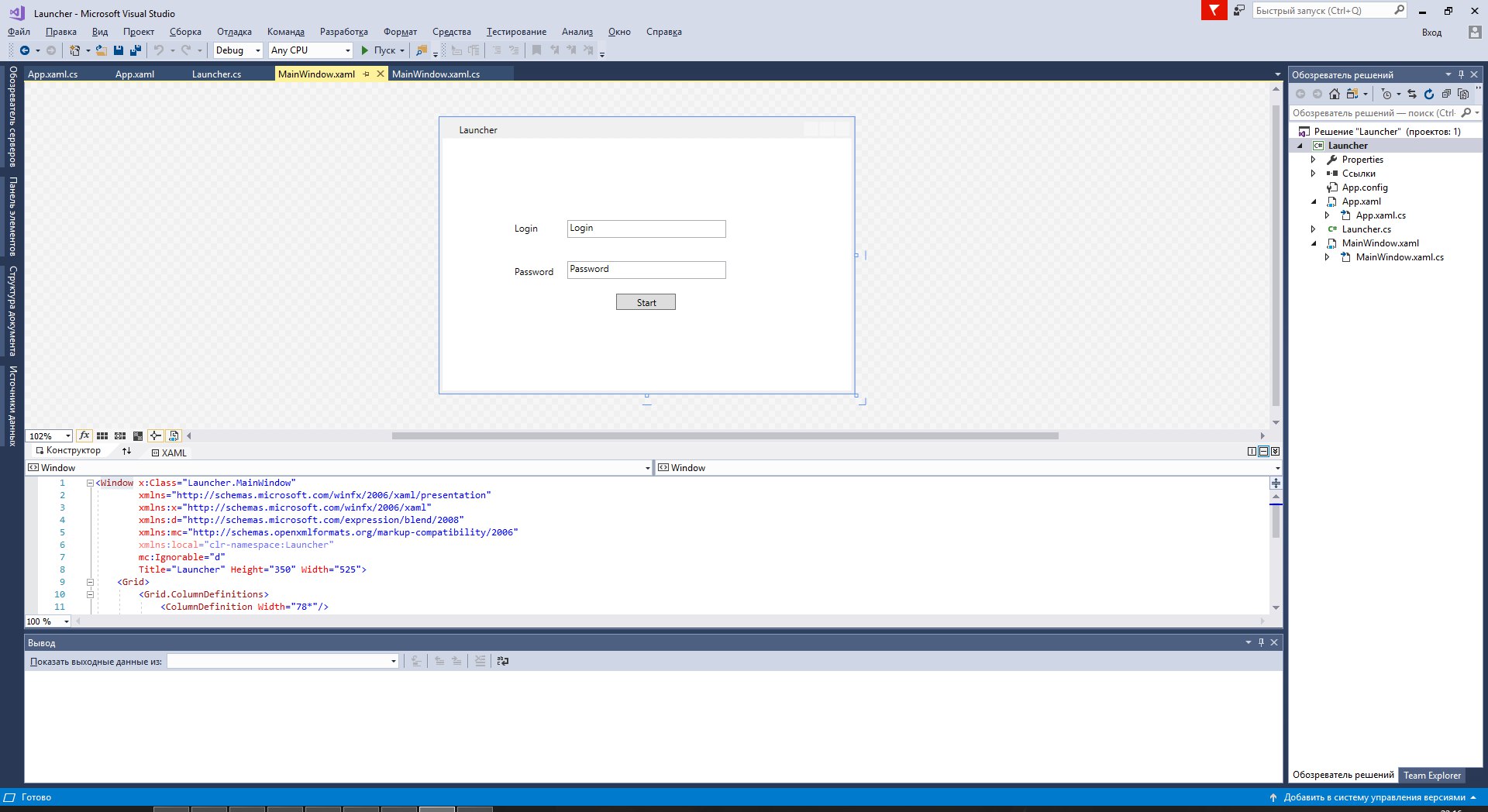Click the New Project icon in the toolbar
The image size is (1488, 812).
click(75, 50)
